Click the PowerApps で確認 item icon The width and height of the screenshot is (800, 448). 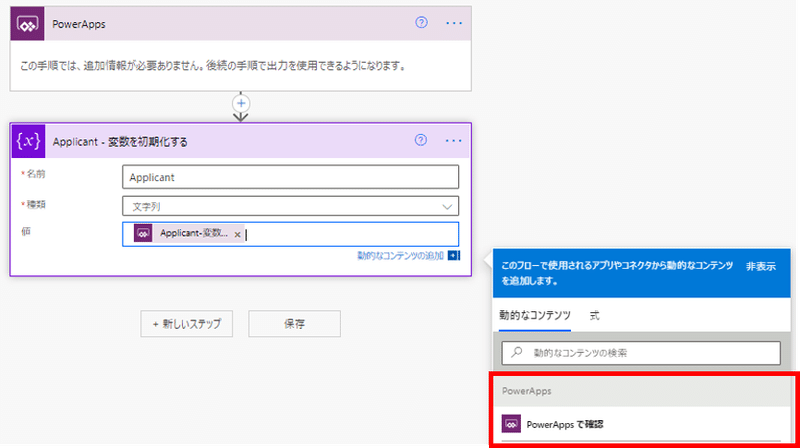point(511,424)
